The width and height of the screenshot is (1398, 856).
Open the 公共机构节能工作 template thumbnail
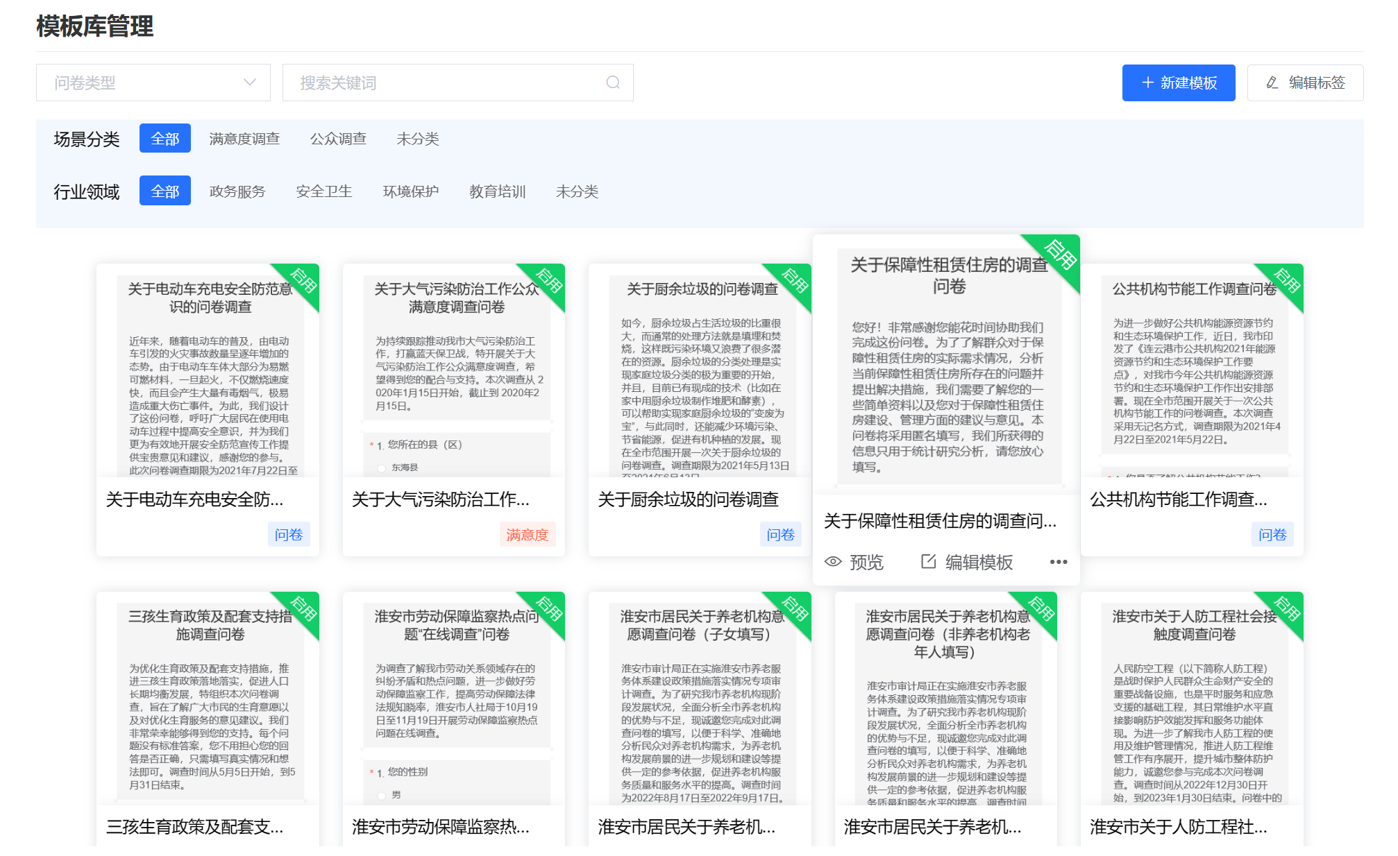(1192, 370)
